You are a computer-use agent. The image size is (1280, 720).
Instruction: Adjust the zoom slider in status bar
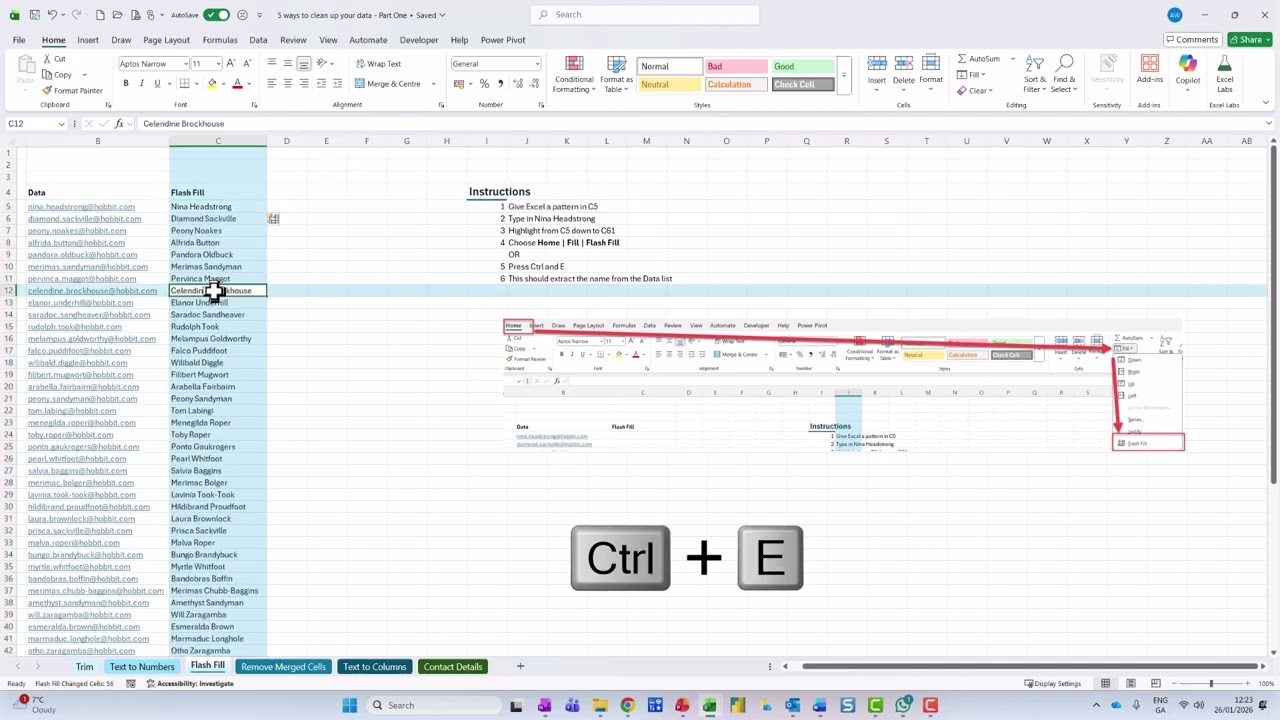pos(1210,683)
